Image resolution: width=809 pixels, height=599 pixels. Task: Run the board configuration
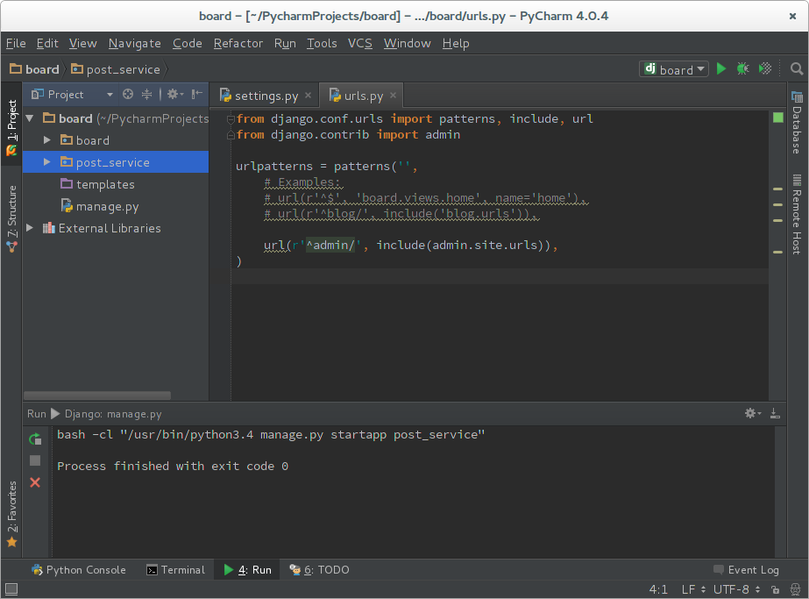(x=721, y=69)
